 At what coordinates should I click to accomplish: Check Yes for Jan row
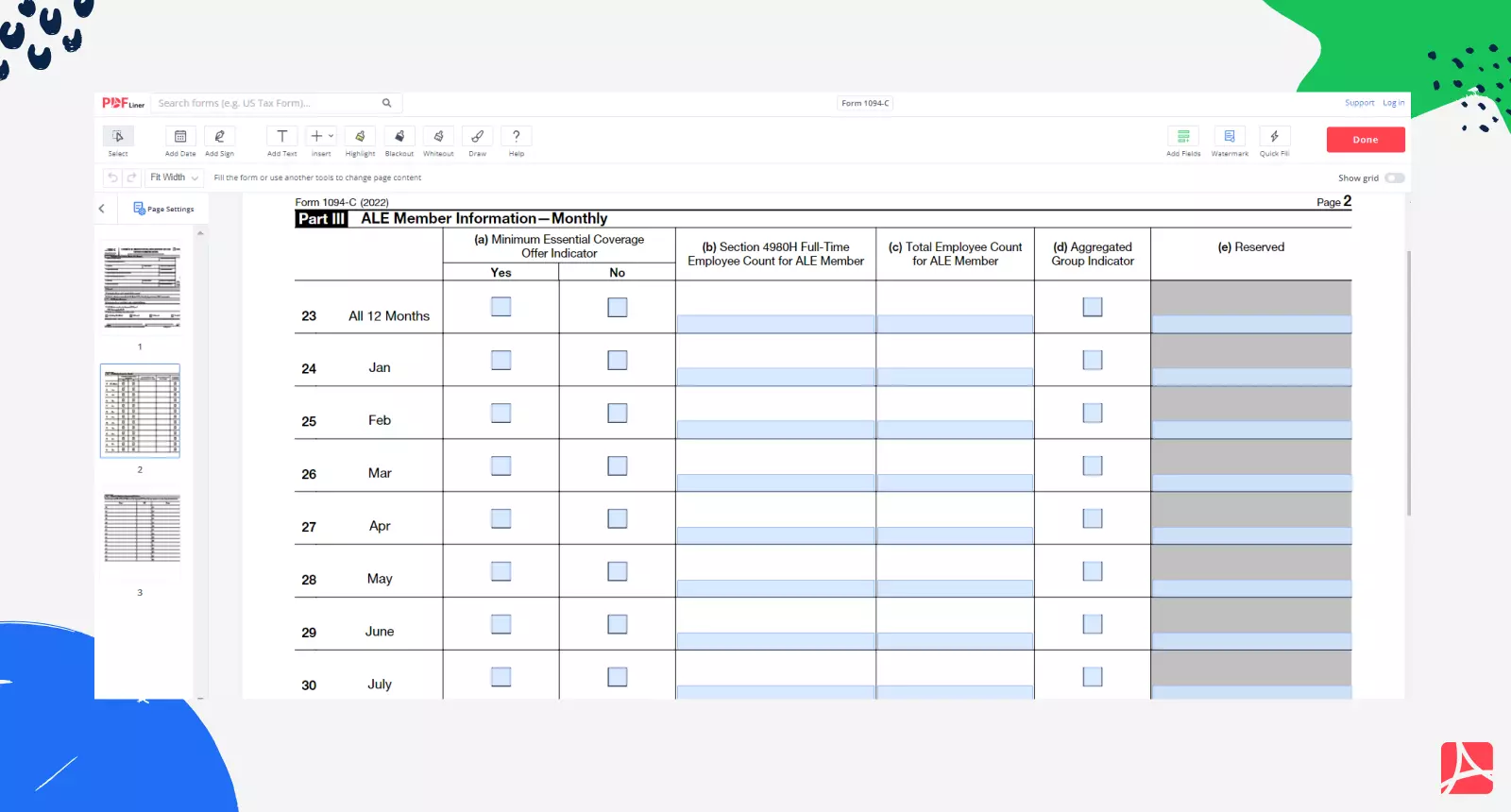[x=501, y=360]
